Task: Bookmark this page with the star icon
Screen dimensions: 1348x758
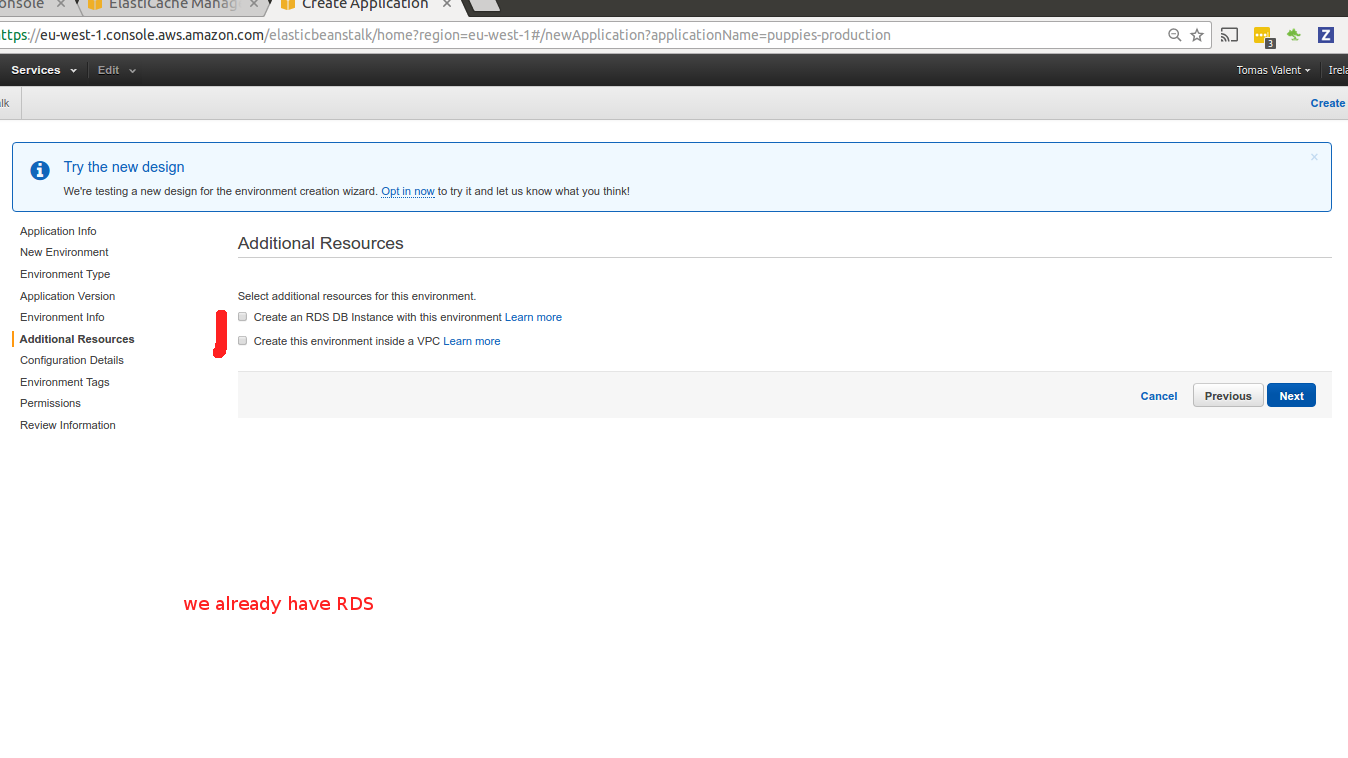Action: 1197,35
